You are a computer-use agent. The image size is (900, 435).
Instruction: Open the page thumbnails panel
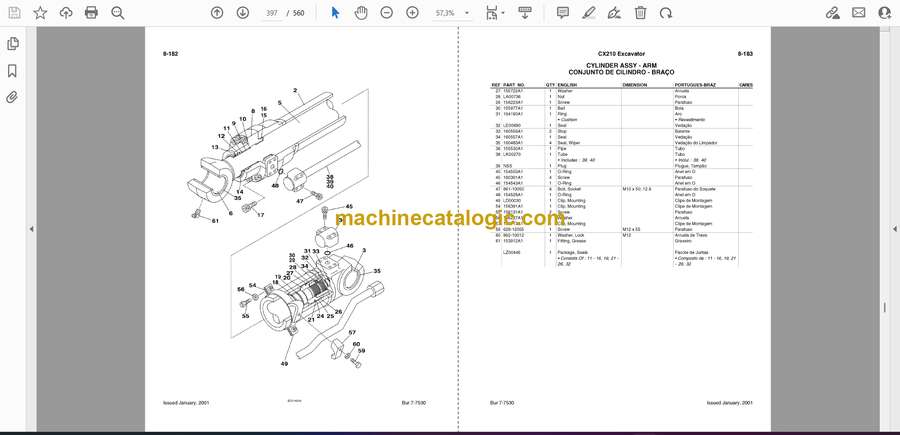point(12,44)
